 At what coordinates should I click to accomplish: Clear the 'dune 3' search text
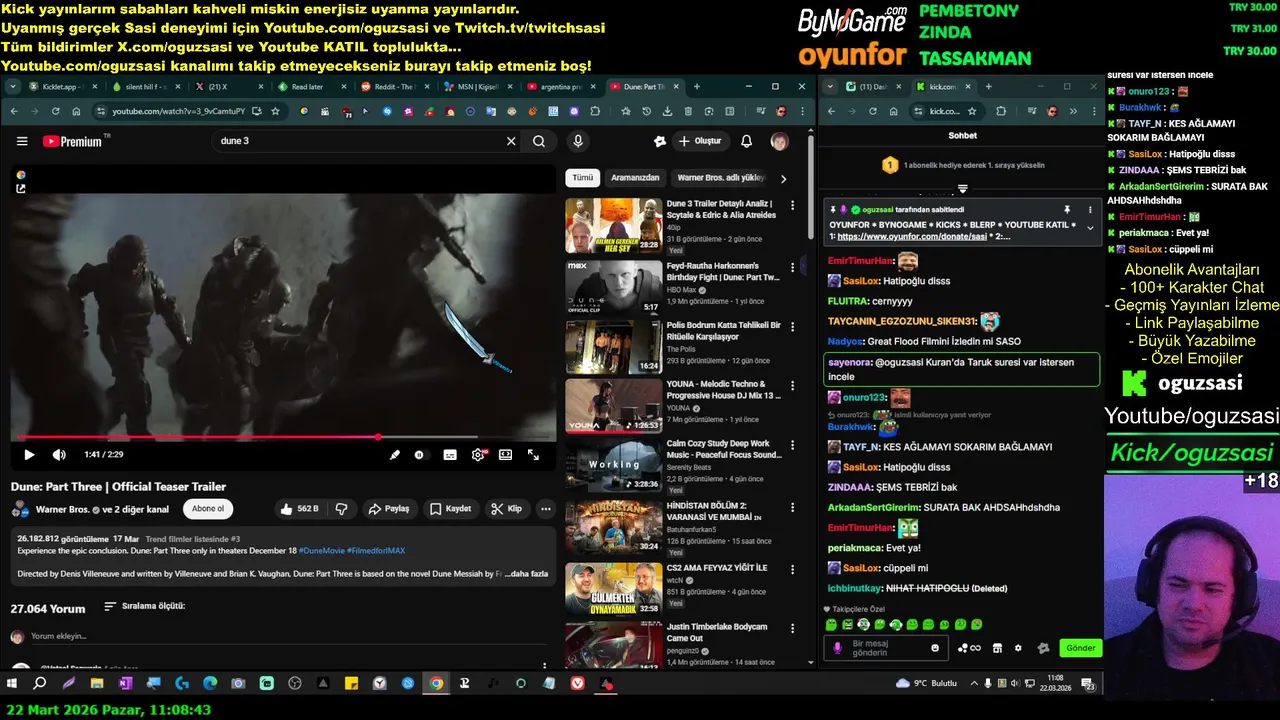click(x=511, y=141)
